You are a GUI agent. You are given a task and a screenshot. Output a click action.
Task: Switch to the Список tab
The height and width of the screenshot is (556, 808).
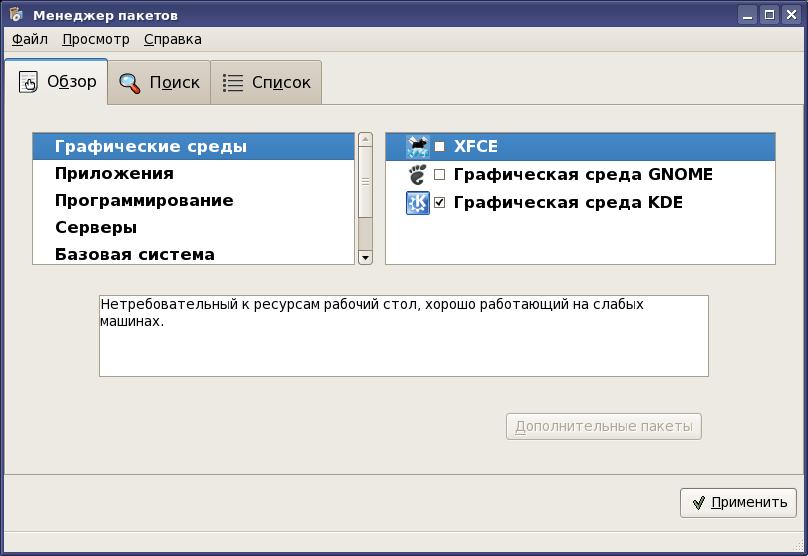pos(266,82)
